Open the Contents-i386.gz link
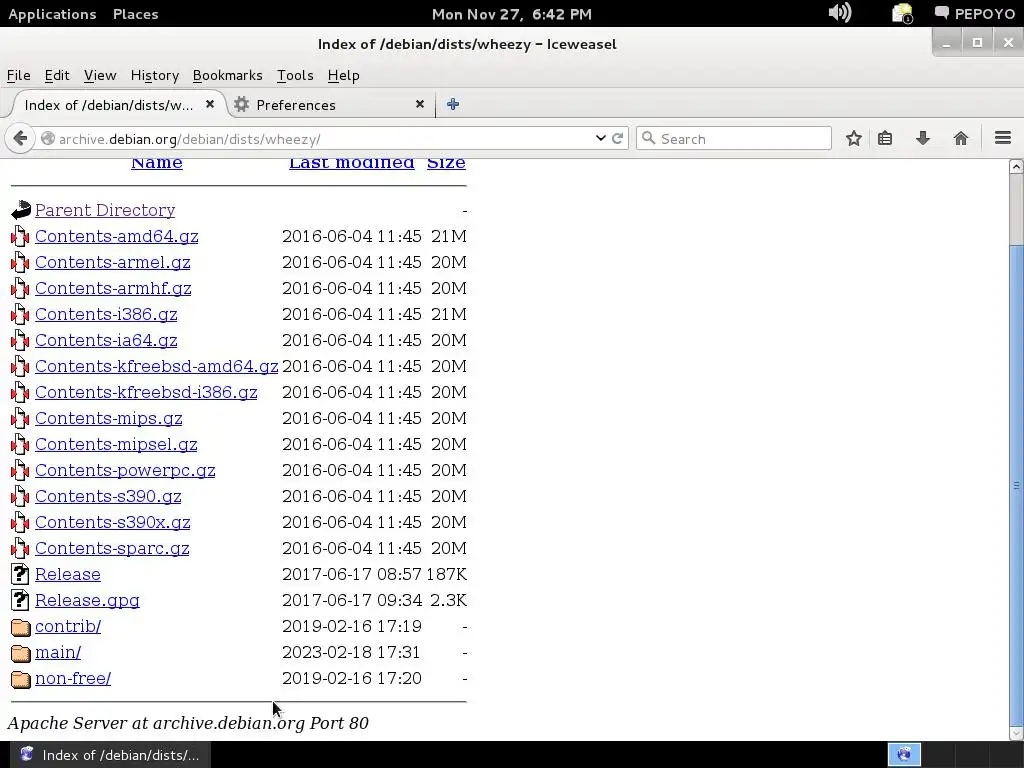 pyautogui.click(x=106, y=314)
